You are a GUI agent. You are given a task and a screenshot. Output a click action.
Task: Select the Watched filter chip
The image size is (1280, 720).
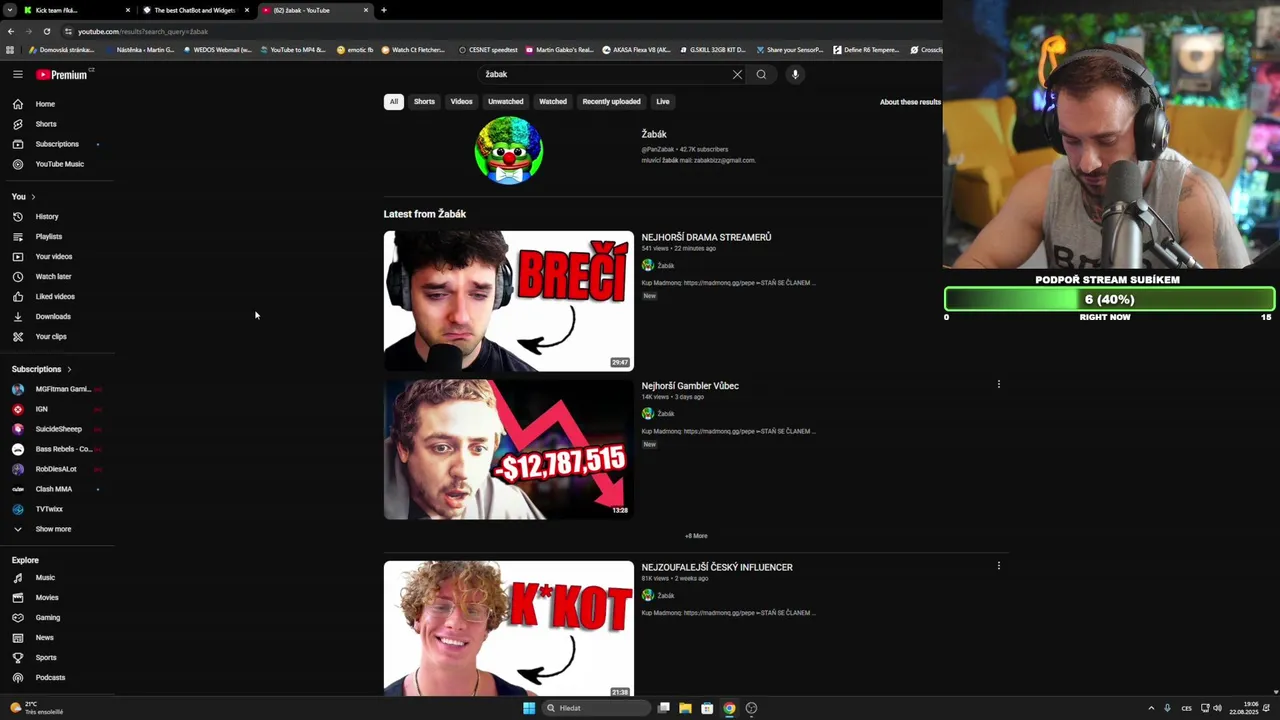point(553,101)
